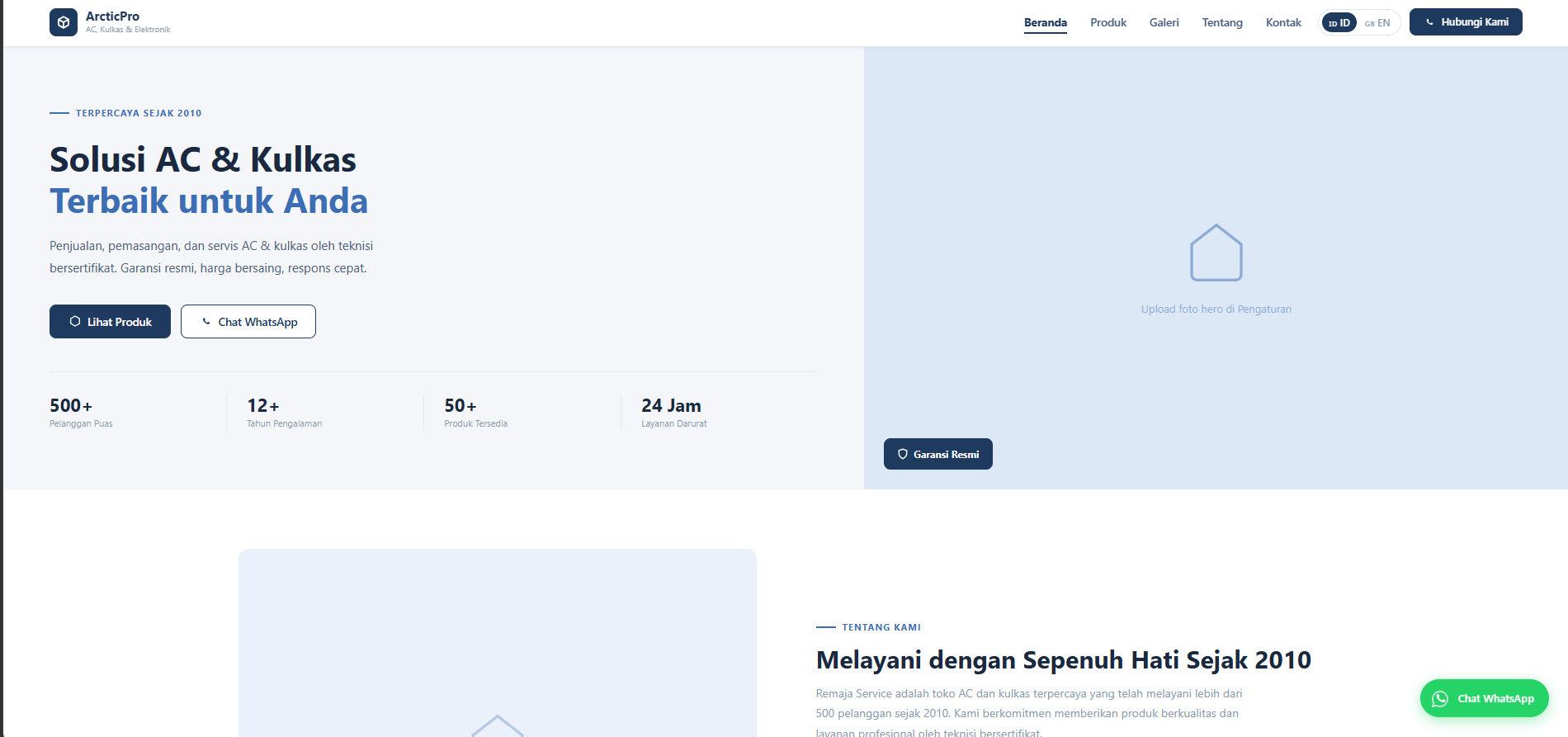Viewport: 1568px width, 737px height.
Task: Click WhatsApp logo in floating chat button
Action: point(1440,698)
